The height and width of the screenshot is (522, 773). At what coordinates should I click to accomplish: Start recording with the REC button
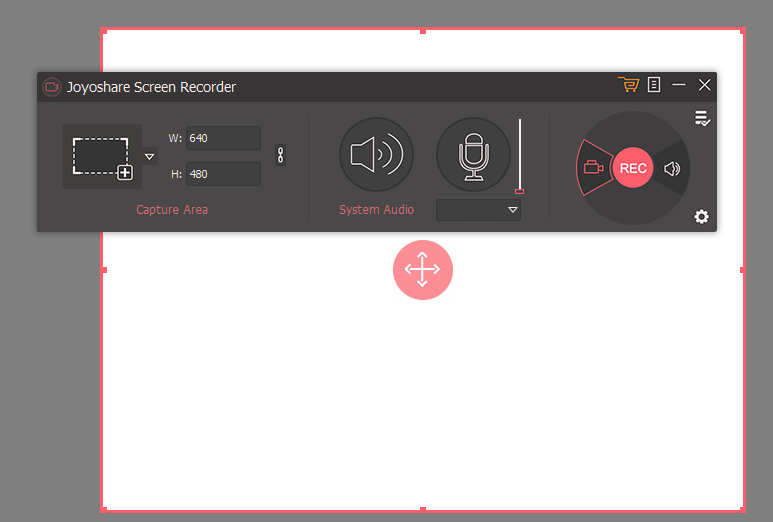pos(633,168)
